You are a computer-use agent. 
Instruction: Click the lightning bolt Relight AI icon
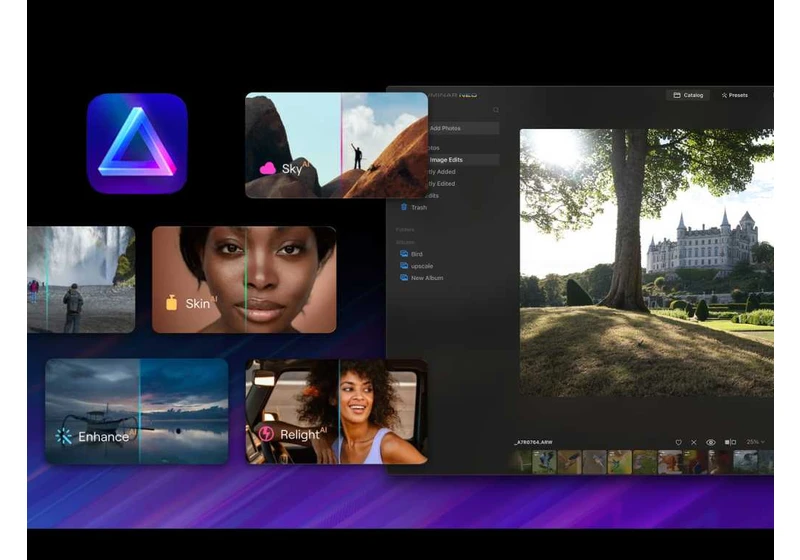click(266, 434)
